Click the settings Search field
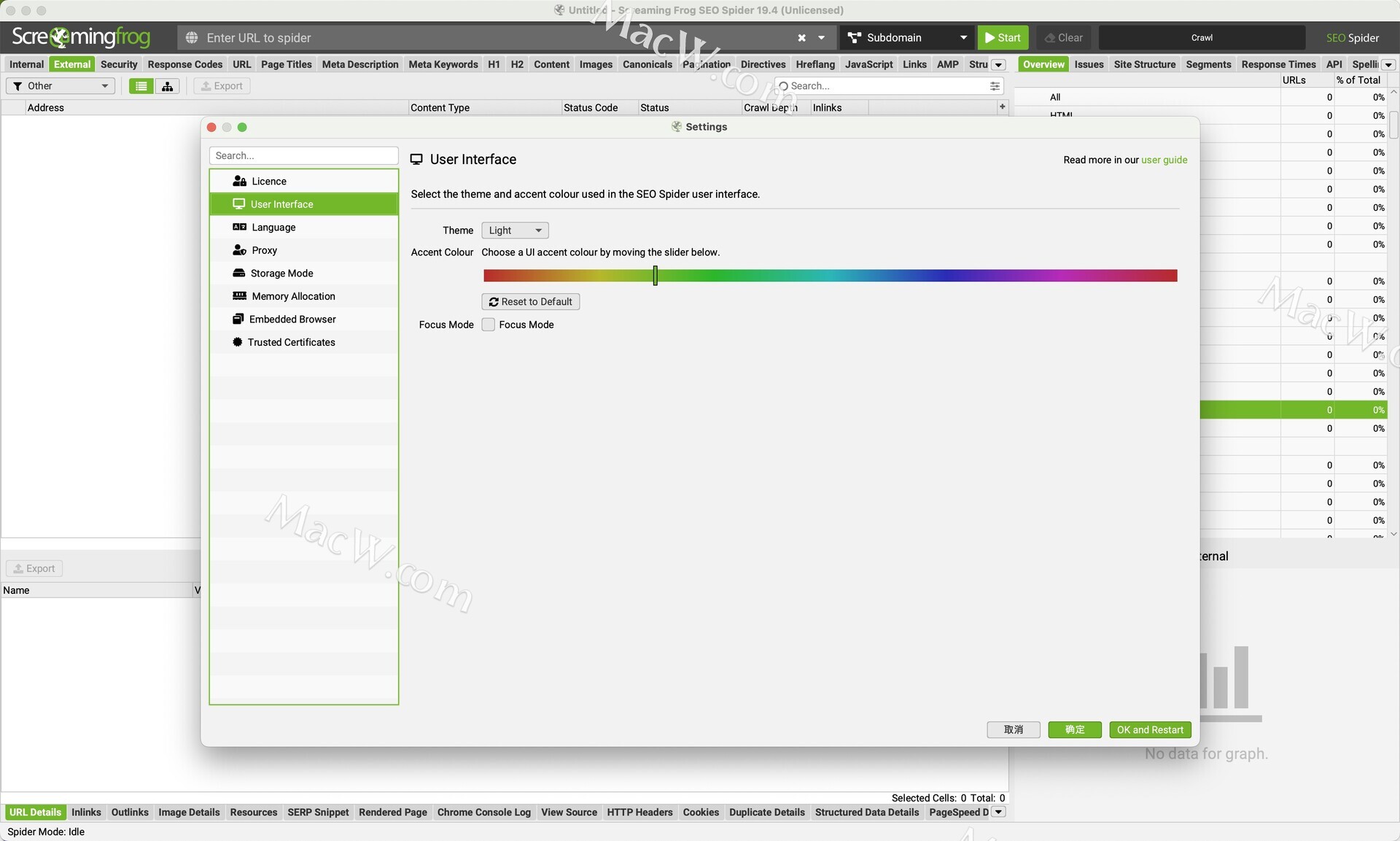Viewport: 1400px width, 841px height. [x=303, y=155]
